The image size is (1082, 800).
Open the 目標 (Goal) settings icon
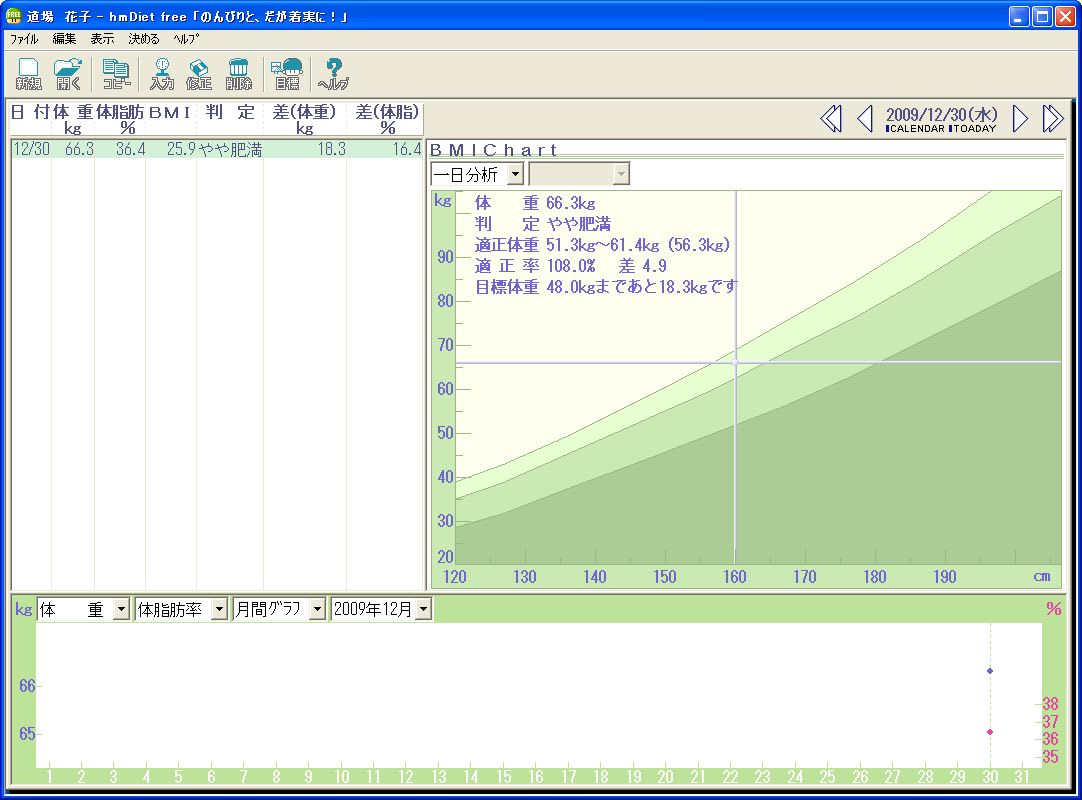pyautogui.click(x=287, y=74)
